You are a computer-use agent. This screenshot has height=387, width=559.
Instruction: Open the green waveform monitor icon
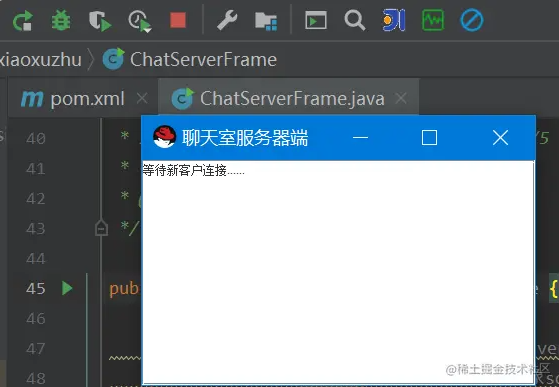(x=433, y=20)
